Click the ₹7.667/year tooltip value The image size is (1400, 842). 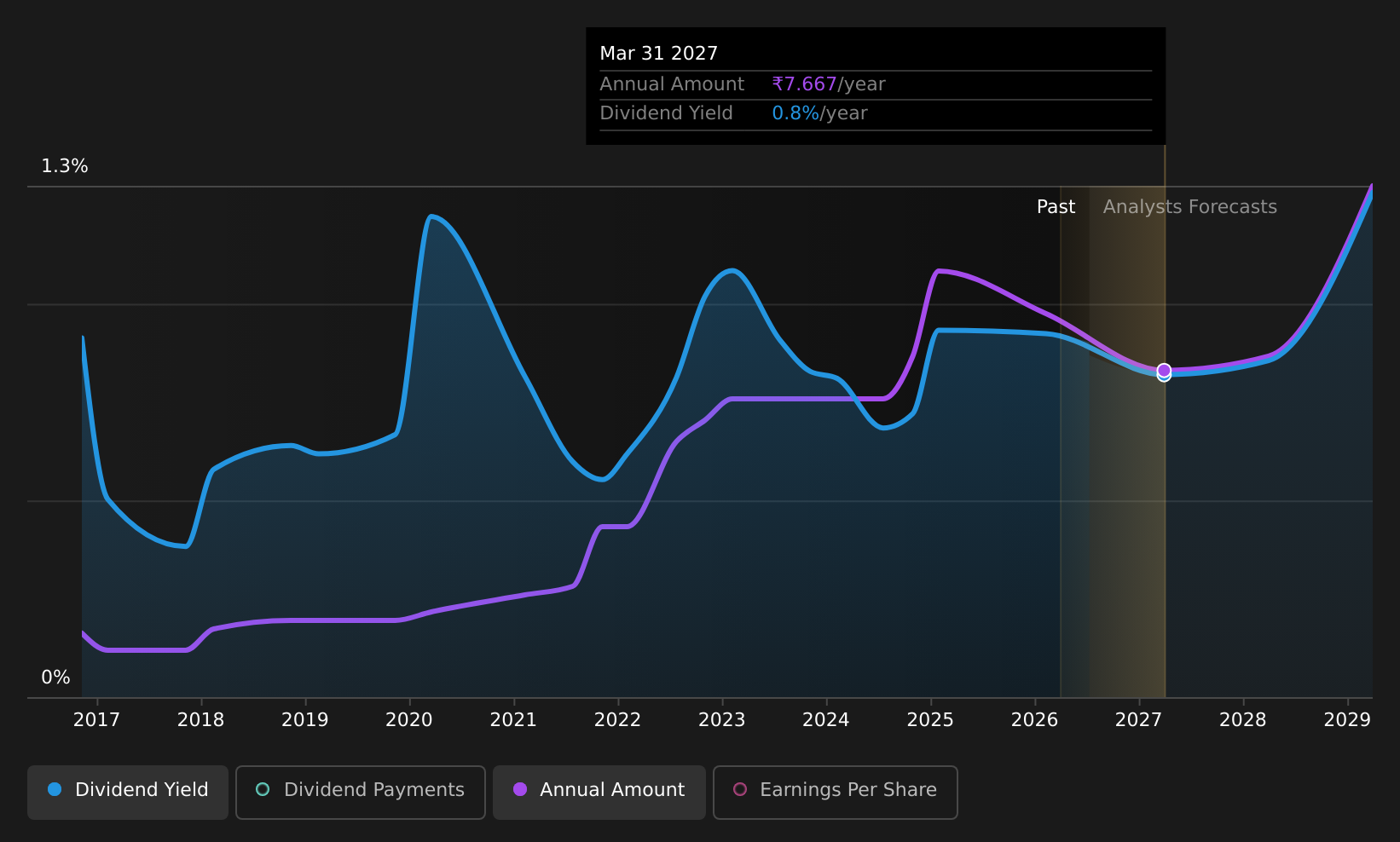point(829,84)
